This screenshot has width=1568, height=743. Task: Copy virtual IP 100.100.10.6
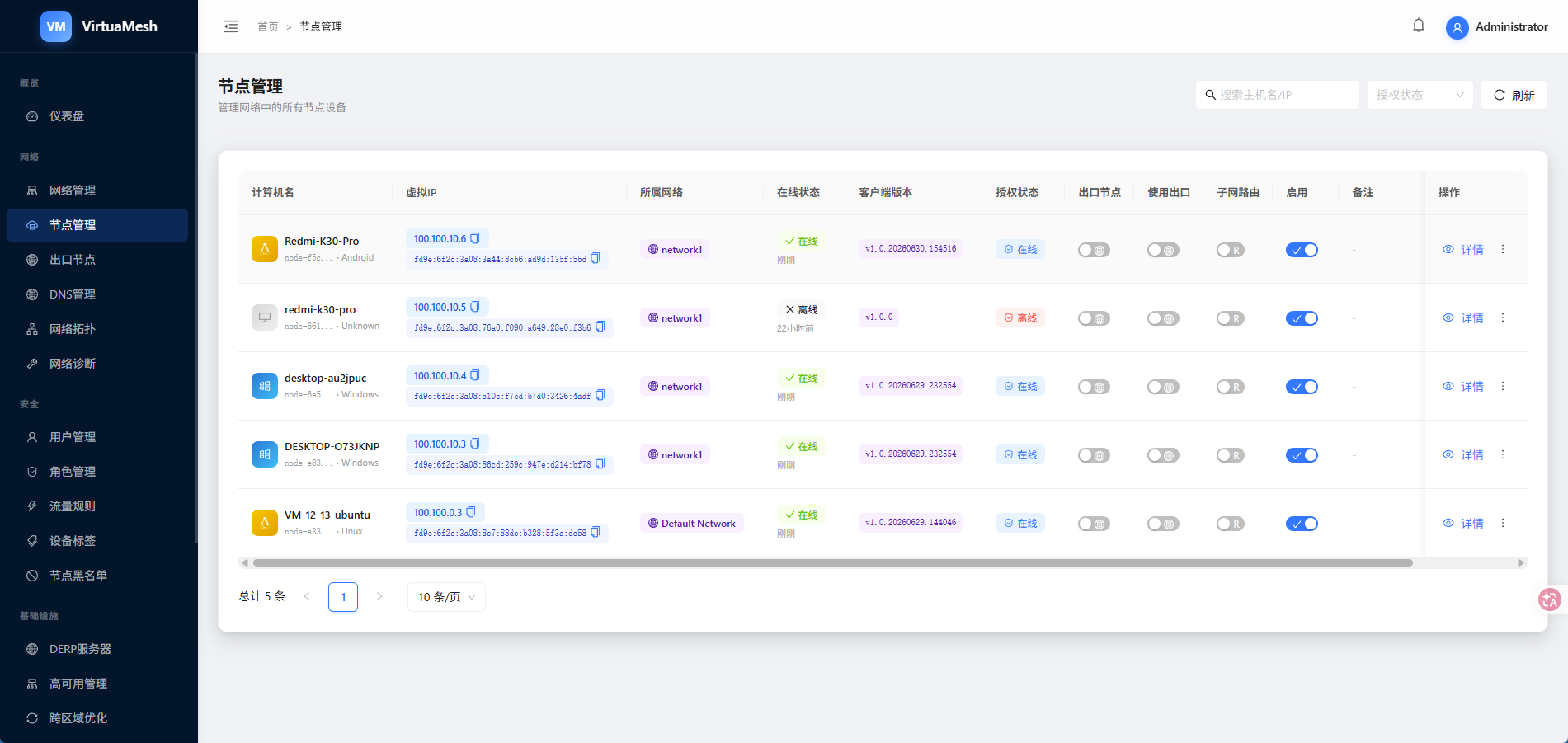click(x=475, y=238)
